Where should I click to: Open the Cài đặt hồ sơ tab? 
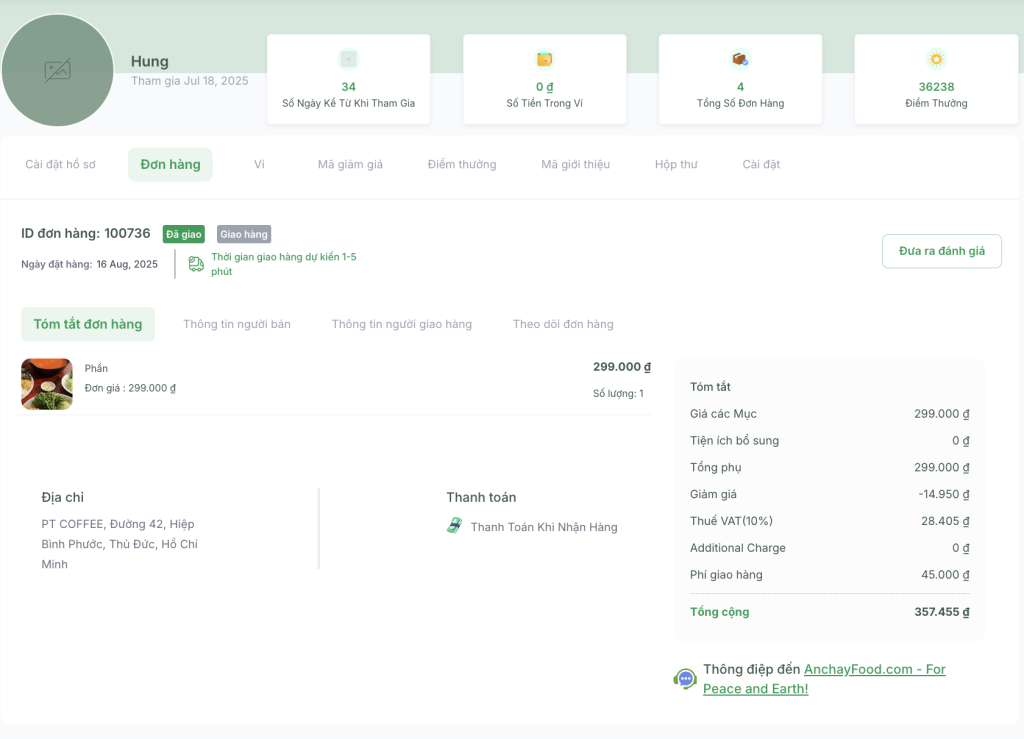pyautogui.click(x=60, y=164)
